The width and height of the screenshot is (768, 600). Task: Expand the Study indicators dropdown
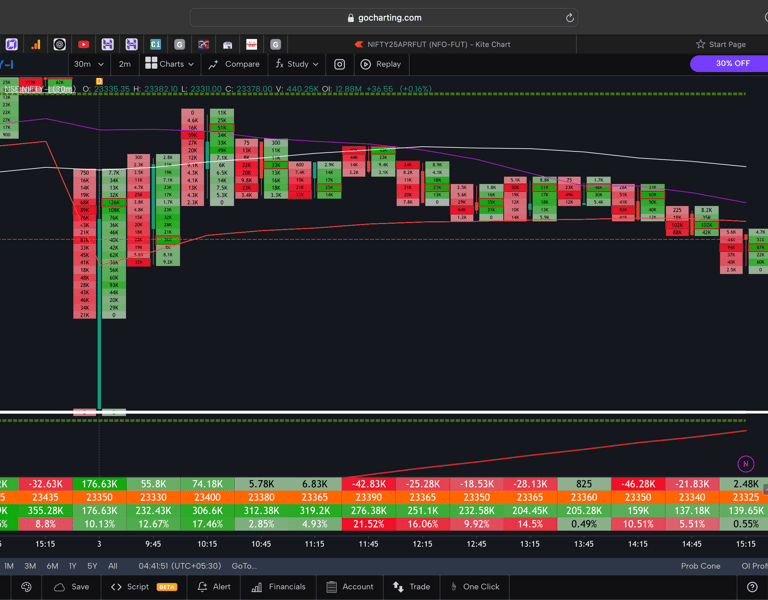[x=297, y=64]
